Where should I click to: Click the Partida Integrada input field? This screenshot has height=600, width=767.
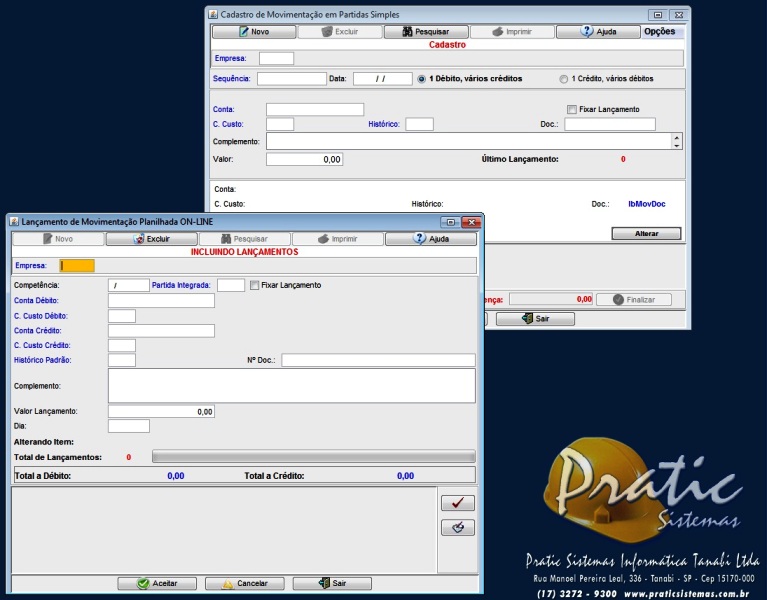(x=231, y=285)
